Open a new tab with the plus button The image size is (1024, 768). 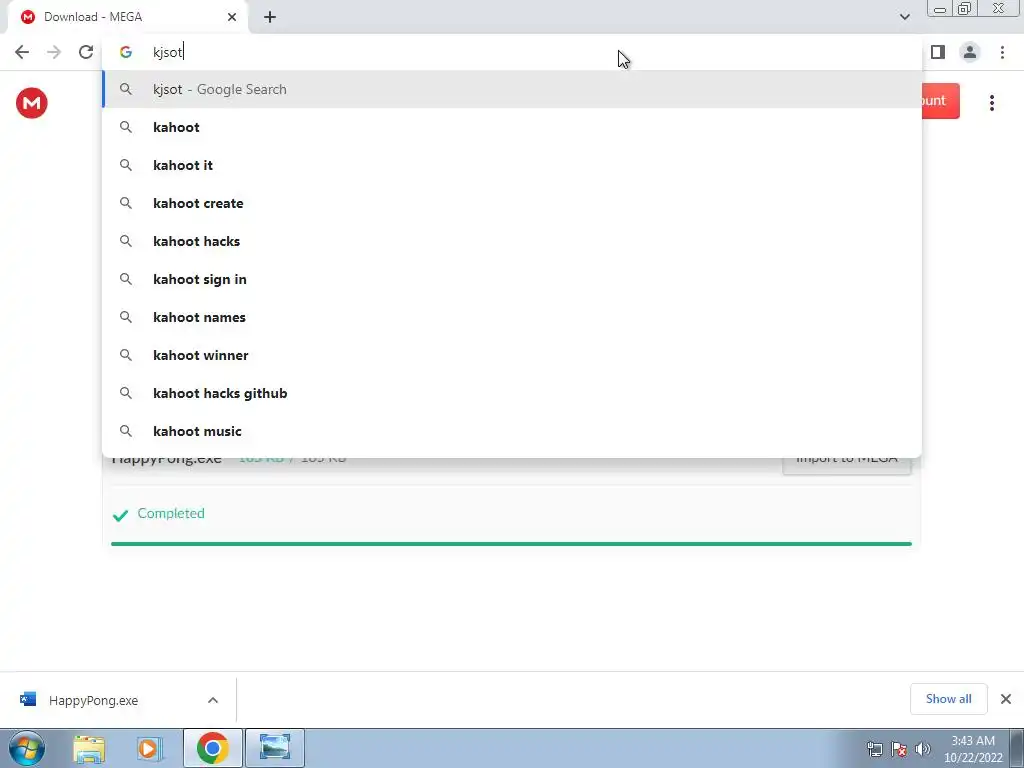(x=270, y=17)
